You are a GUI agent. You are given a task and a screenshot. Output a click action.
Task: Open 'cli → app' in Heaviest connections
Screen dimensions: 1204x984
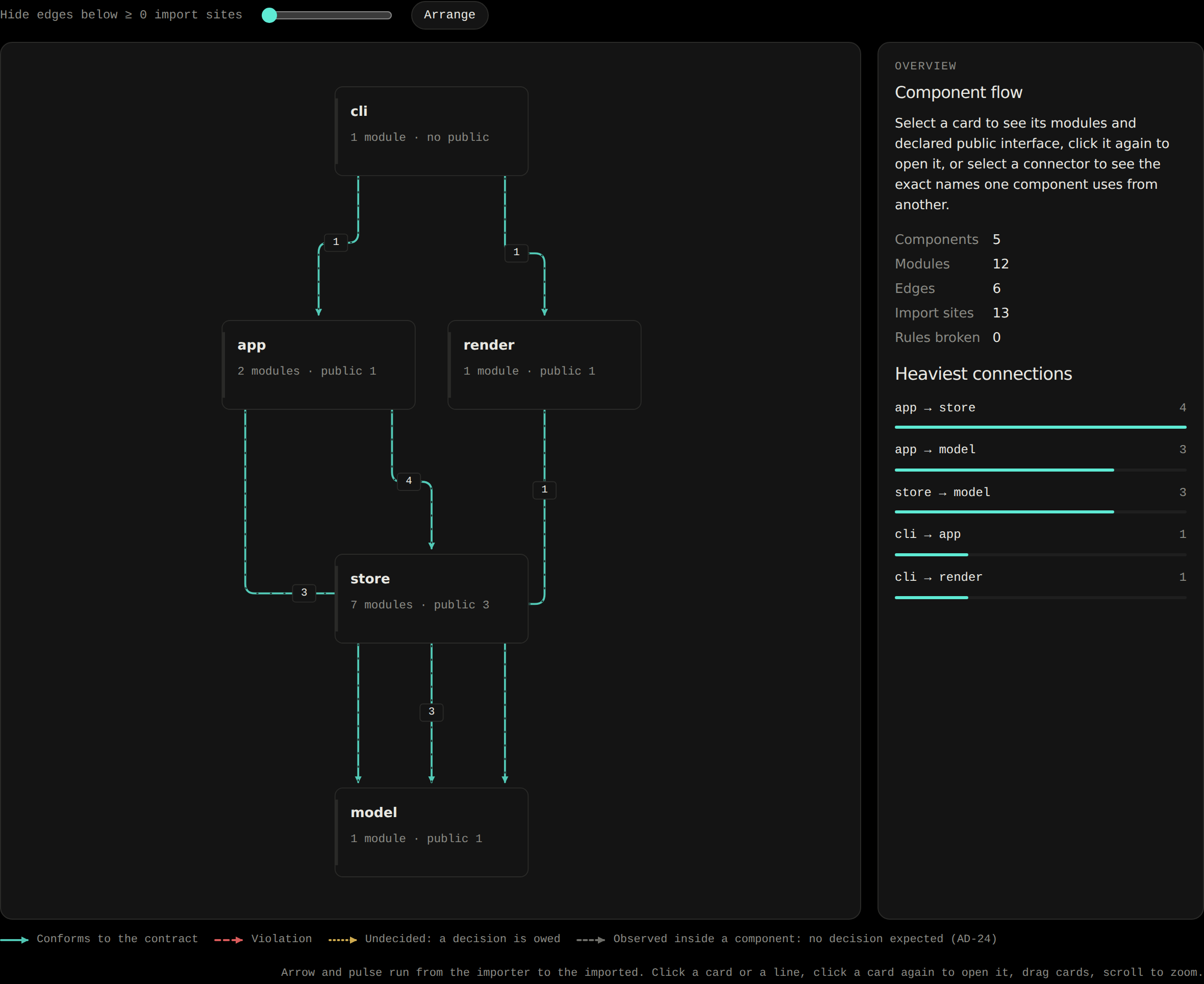(x=1040, y=542)
